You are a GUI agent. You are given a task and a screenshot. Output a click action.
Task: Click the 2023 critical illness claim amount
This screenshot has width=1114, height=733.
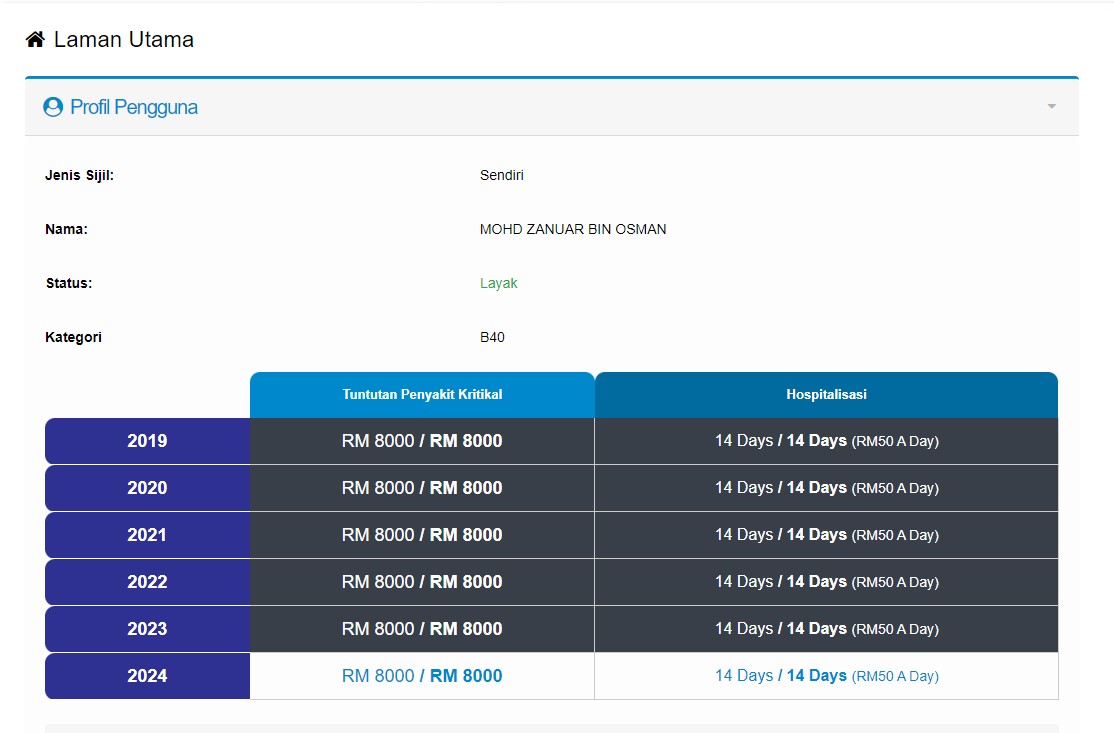tap(422, 629)
